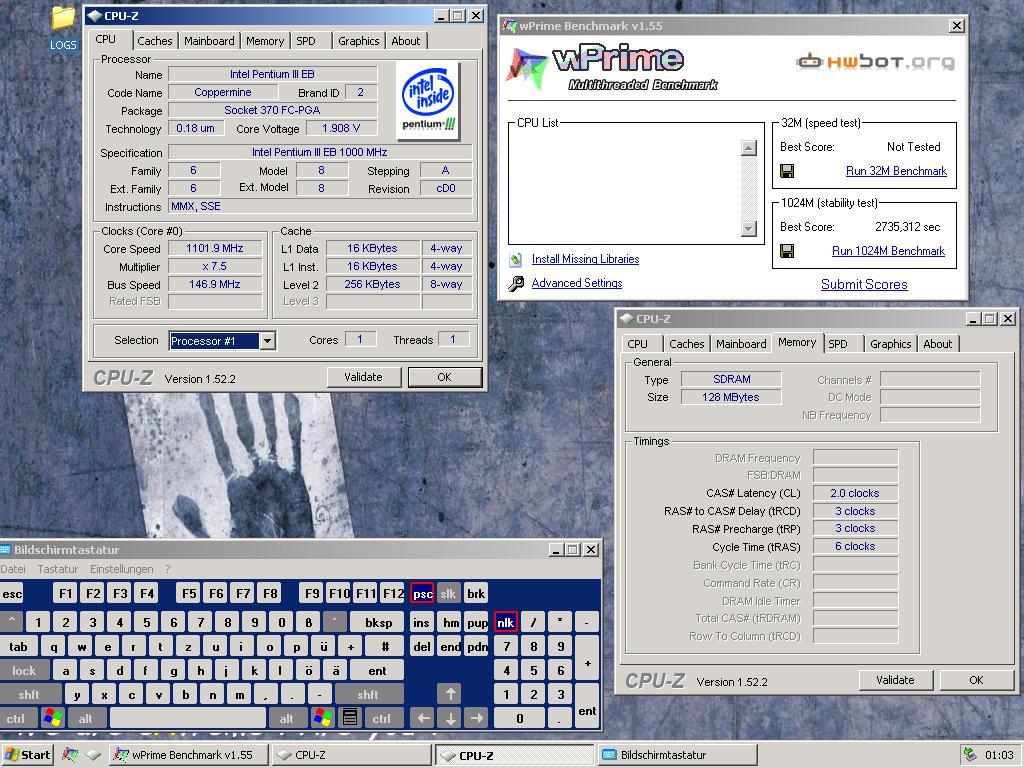This screenshot has height=768, width=1024.
Task: Click the Install Missing Libraries icon
Action: pos(516,259)
